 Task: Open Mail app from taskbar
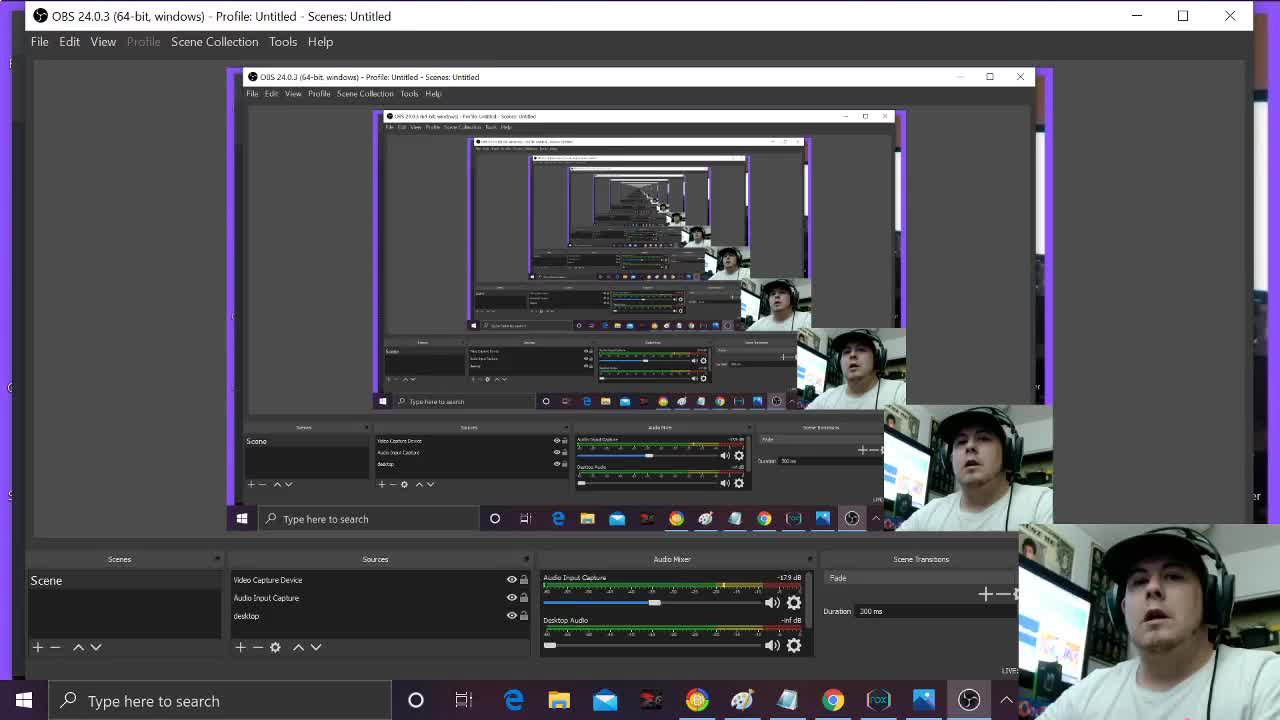(605, 700)
